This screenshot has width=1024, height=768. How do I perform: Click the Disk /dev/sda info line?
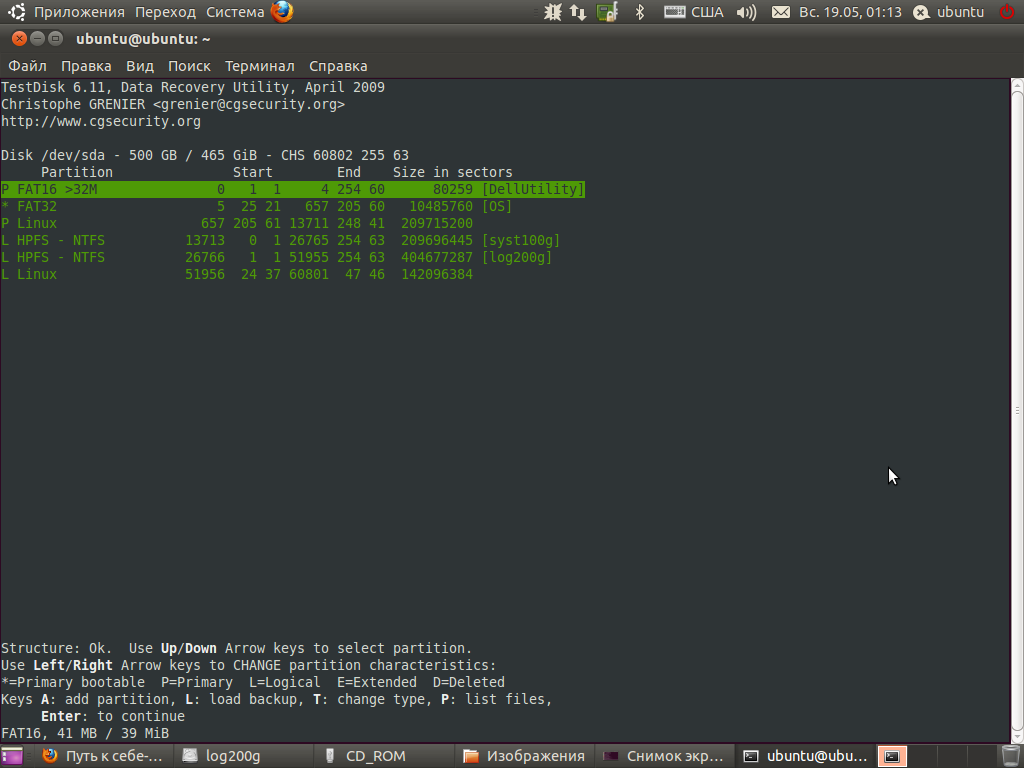click(x=205, y=155)
